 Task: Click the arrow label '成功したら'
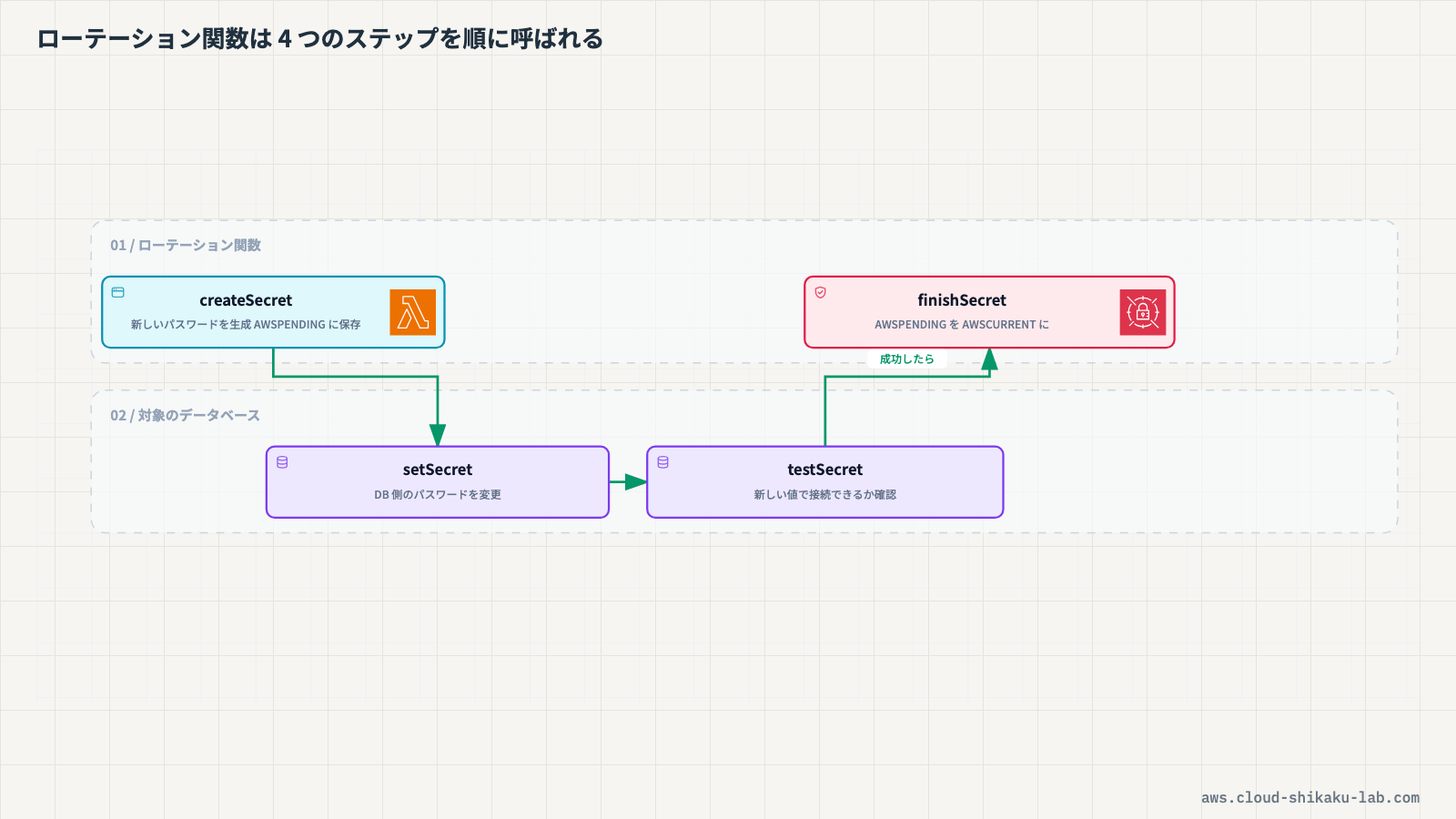pos(907,359)
